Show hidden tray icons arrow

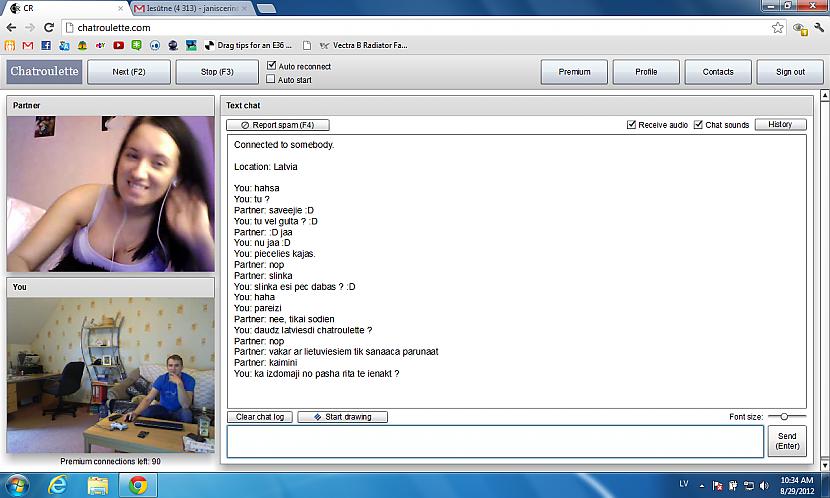(x=702, y=486)
